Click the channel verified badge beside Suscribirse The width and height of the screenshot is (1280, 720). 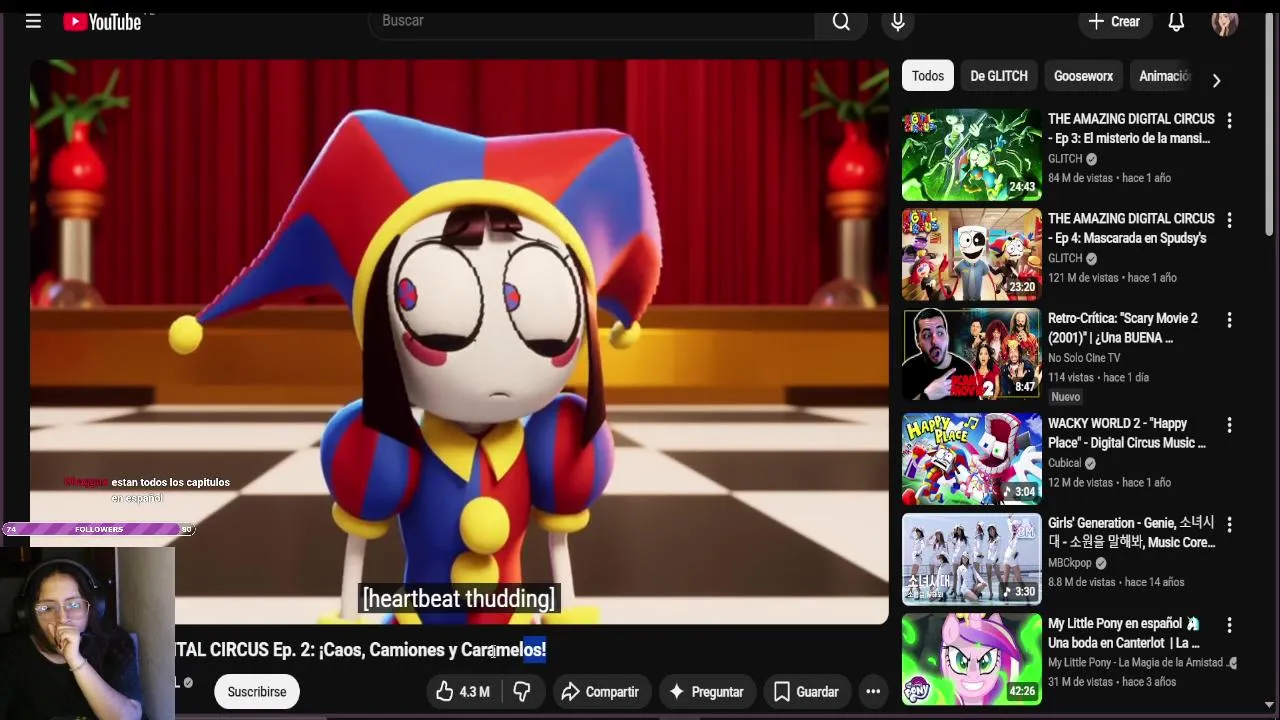click(188, 683)
